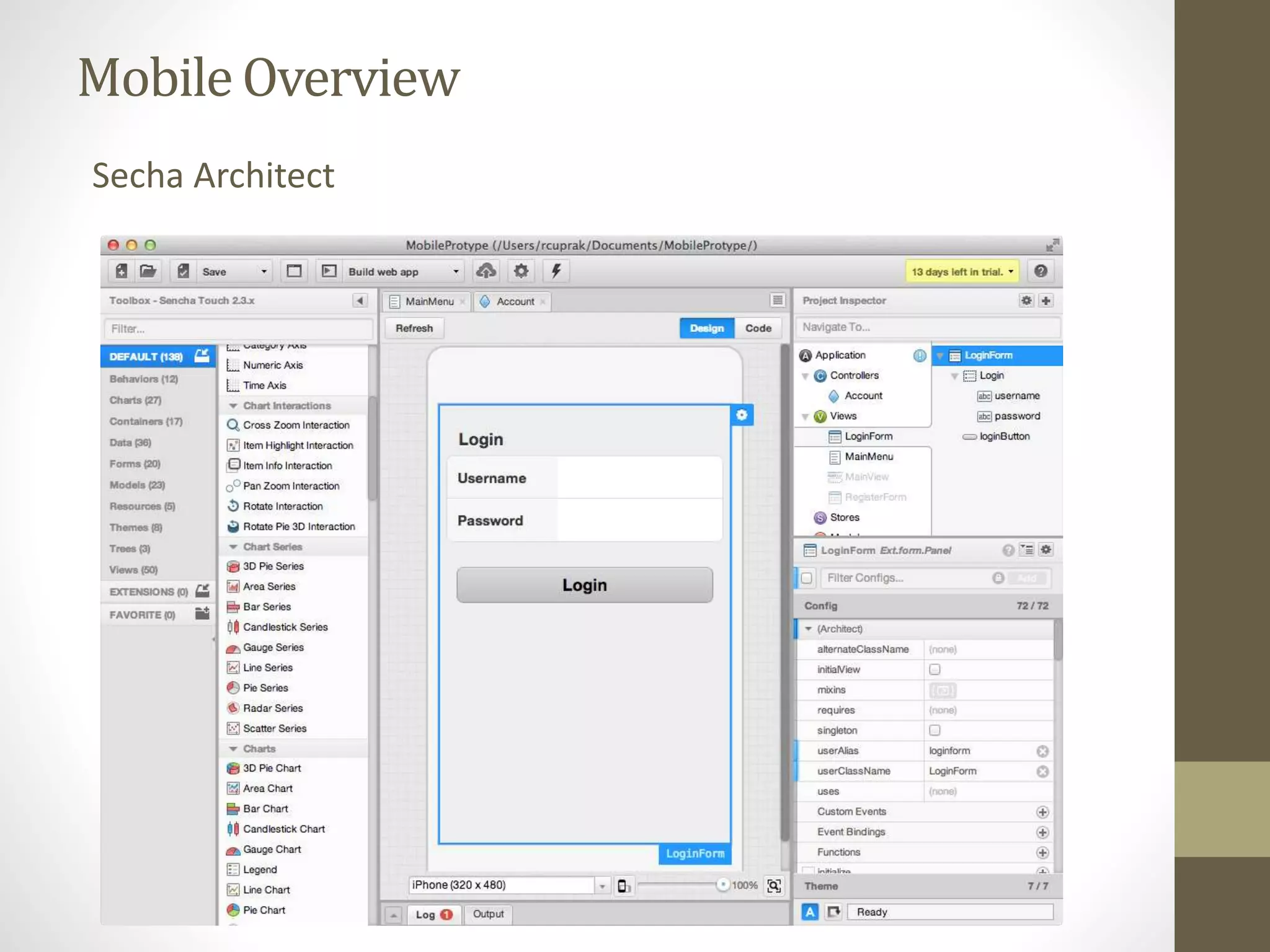
Task: Click the zoom to fit icon
Action: click(773, 886)
